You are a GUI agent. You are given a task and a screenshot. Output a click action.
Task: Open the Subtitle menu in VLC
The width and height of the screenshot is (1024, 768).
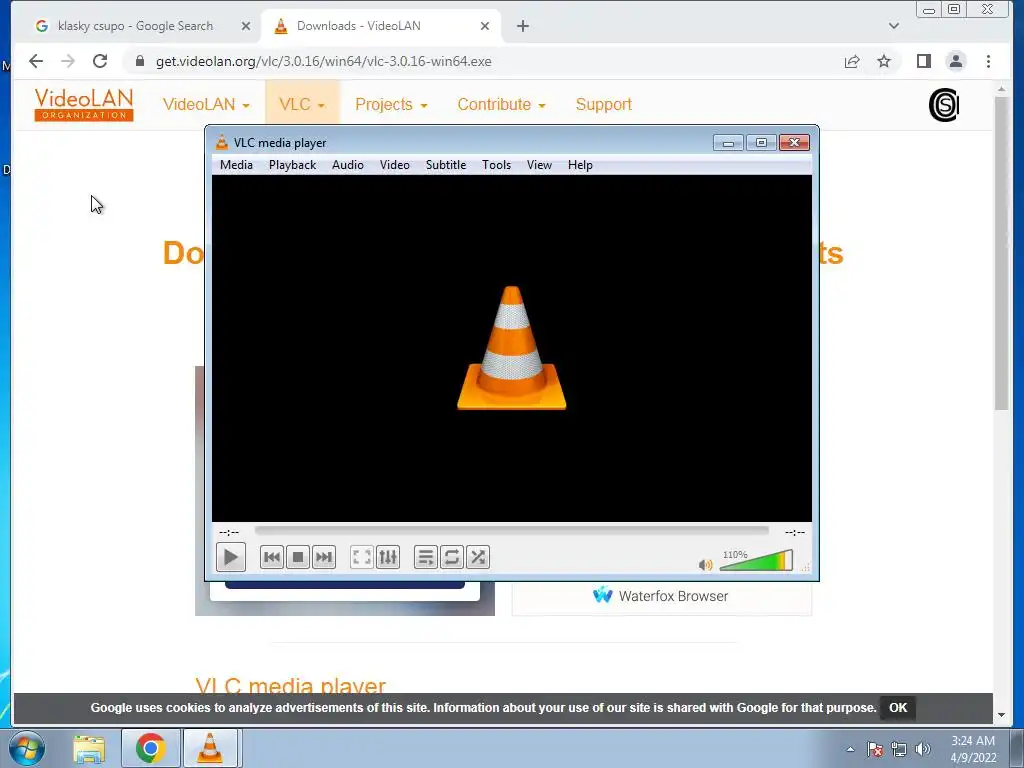point(446,165)
